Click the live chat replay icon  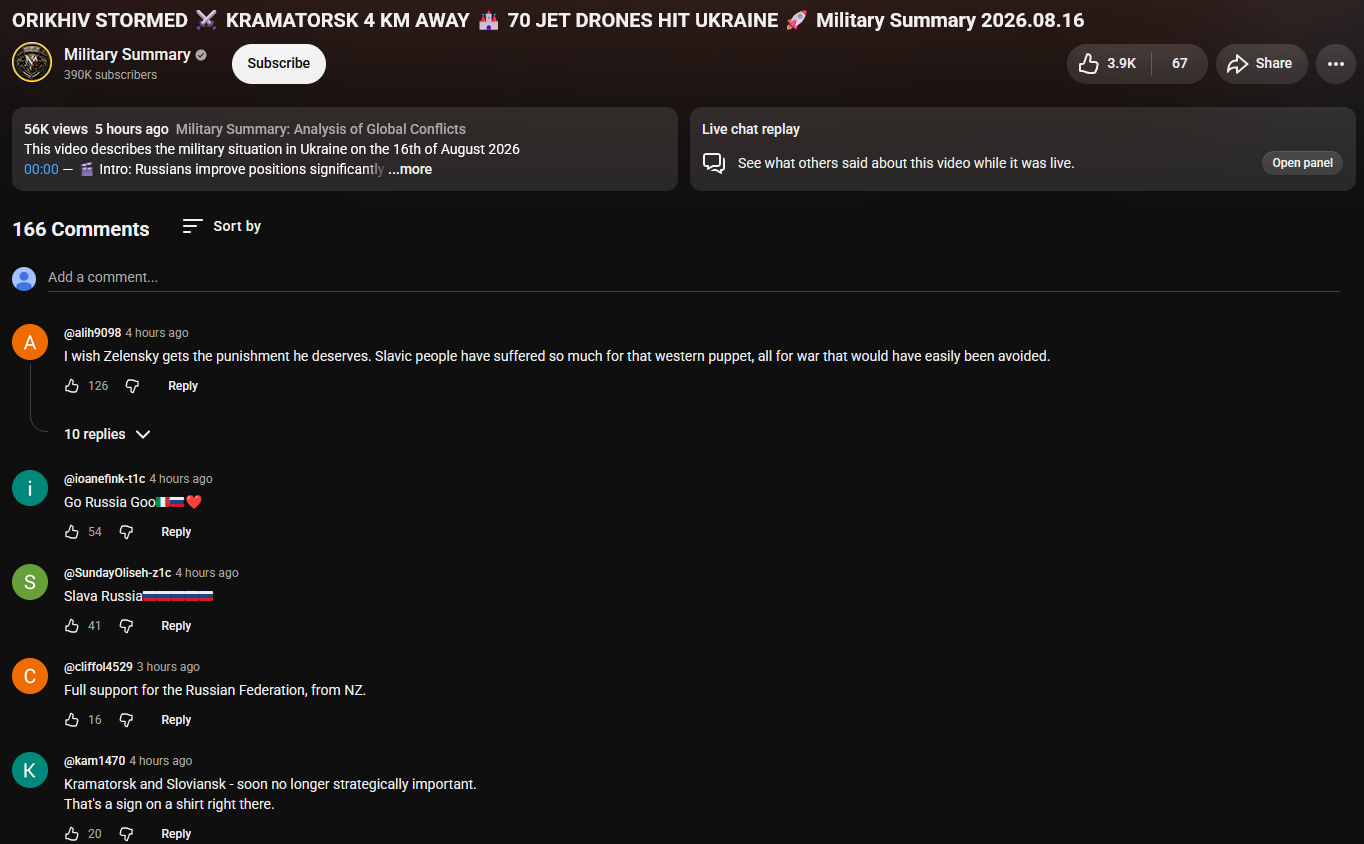714,163
